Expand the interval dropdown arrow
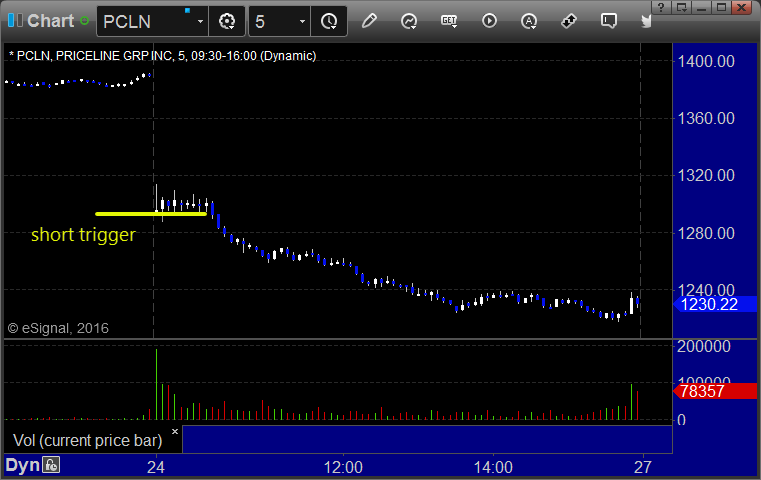Viewport: 761px width, 480px height. 302,21
